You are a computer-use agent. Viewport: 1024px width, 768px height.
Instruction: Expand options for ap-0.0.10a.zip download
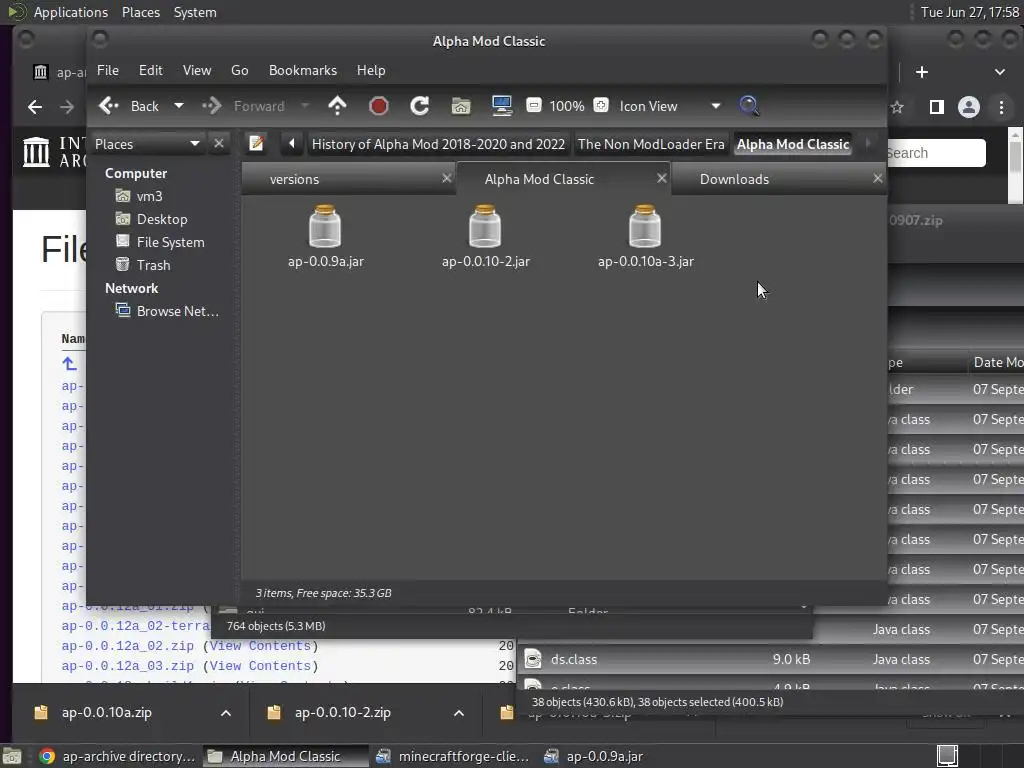(x=225, y=712)
